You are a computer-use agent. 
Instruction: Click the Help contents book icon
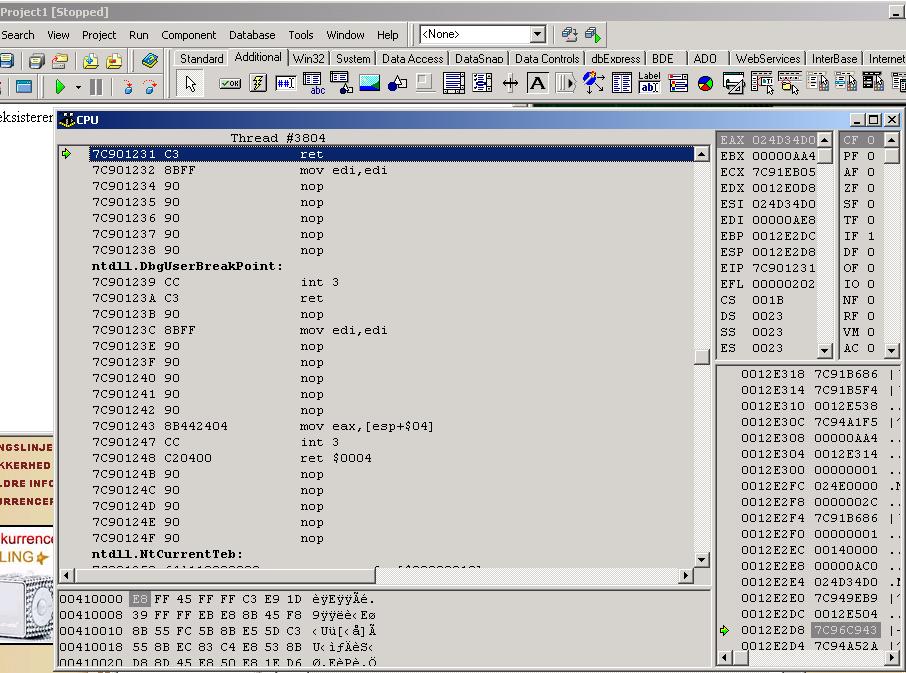click(150, 61)
